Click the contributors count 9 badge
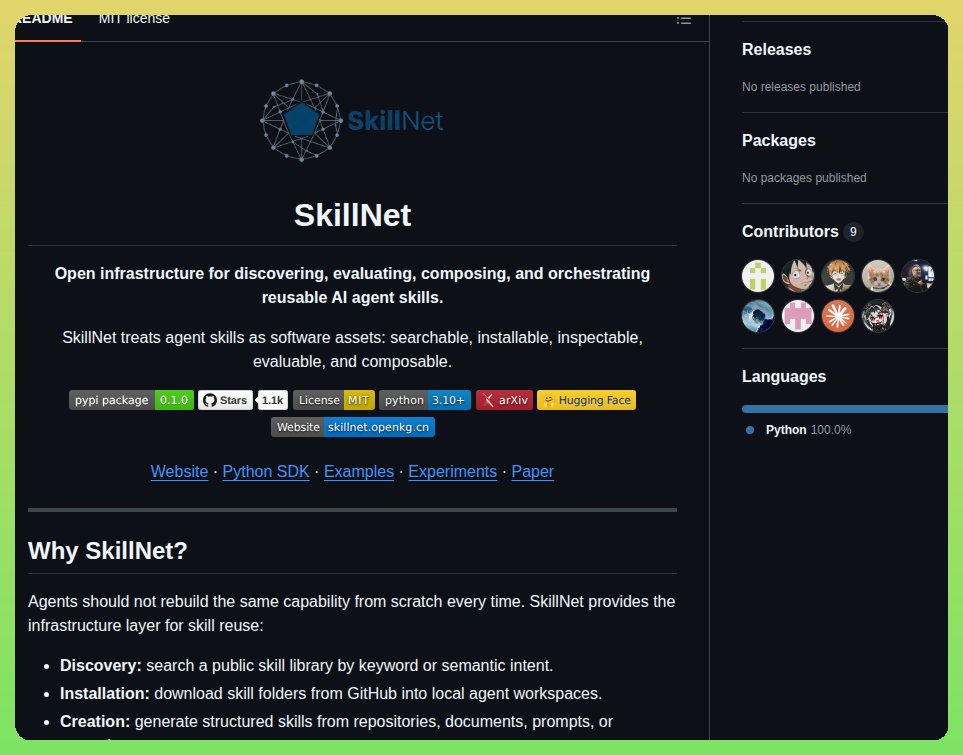This screenshot has height=755, width=963. (853, 232)
